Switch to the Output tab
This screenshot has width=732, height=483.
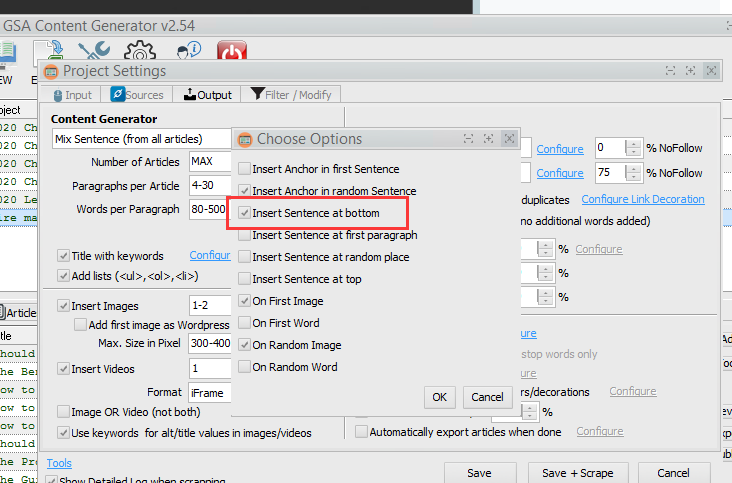pyautogui.click(x=208, y=95)
